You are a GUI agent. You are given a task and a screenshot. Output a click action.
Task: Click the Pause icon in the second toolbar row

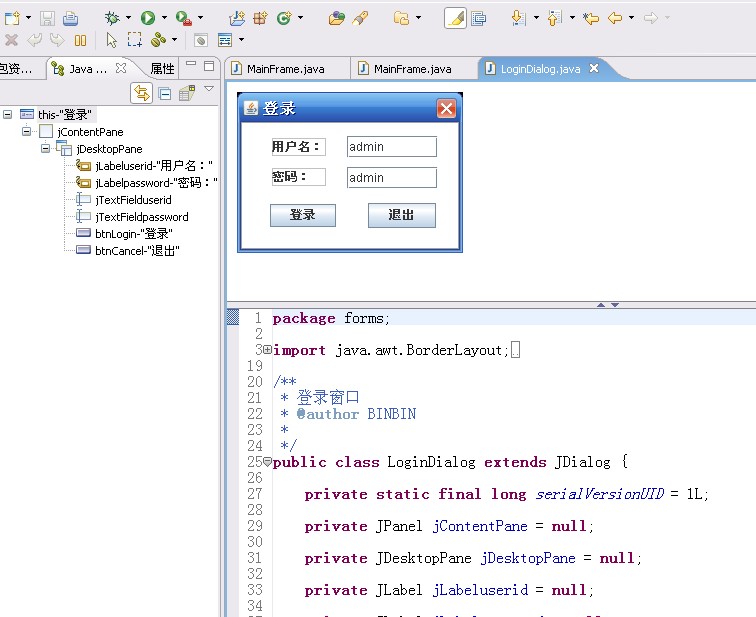point(81,40)
